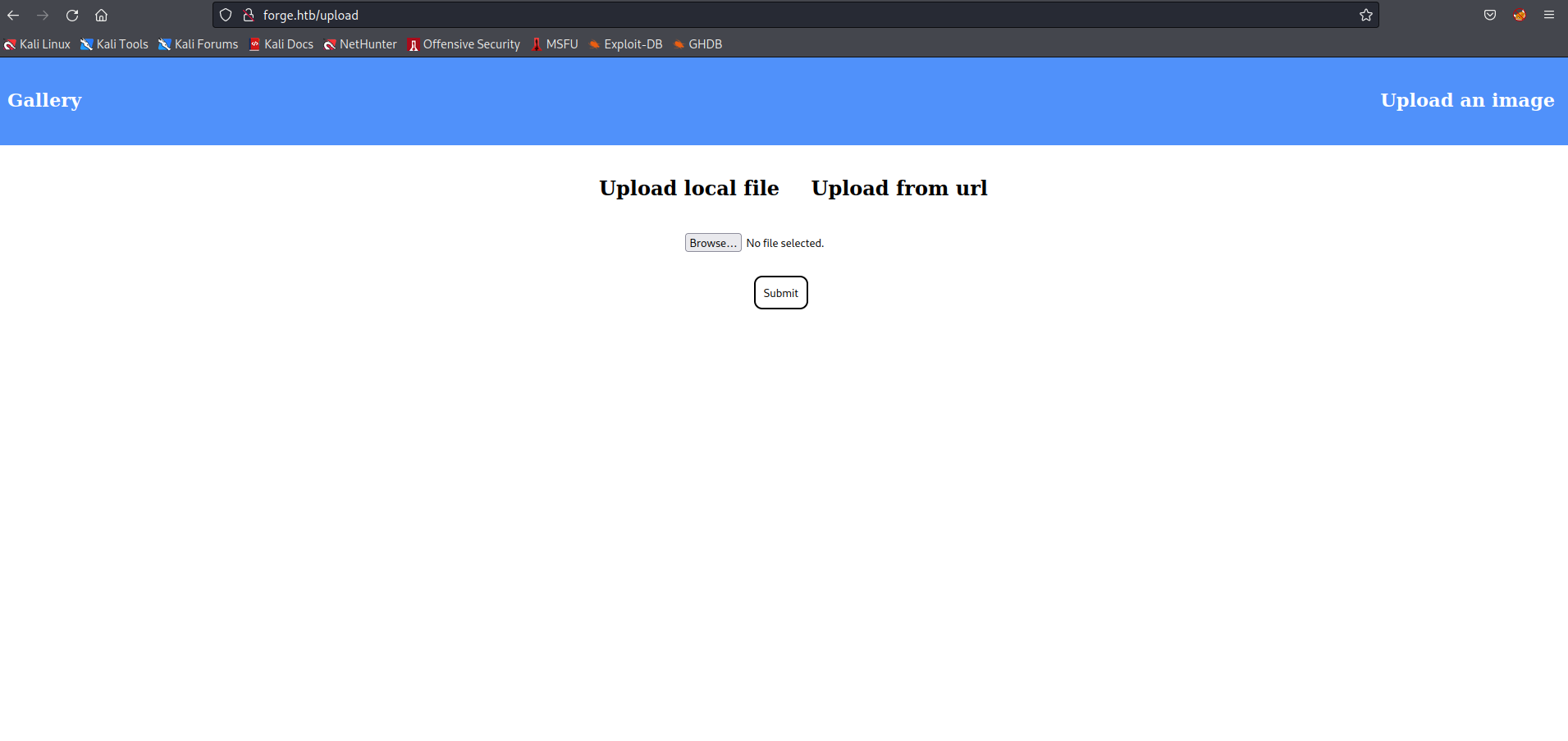Open the Exploit-DB bookmark

pos(625,44)
